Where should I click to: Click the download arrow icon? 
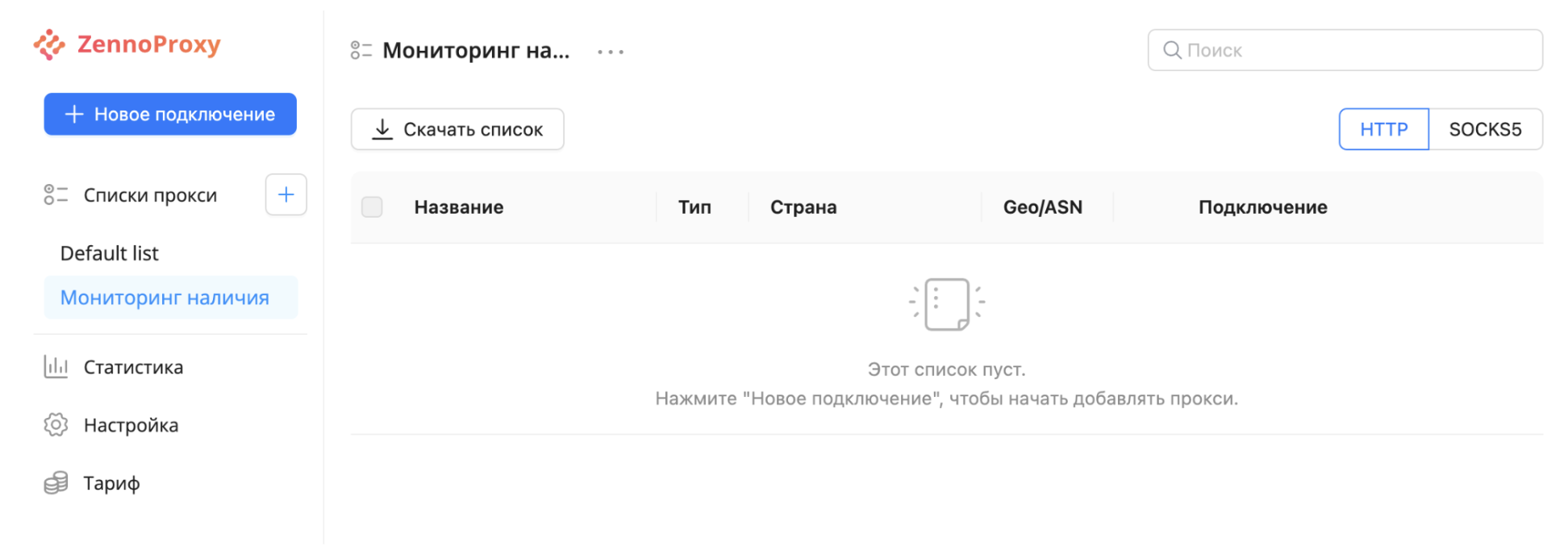click(x=382, y=129)
